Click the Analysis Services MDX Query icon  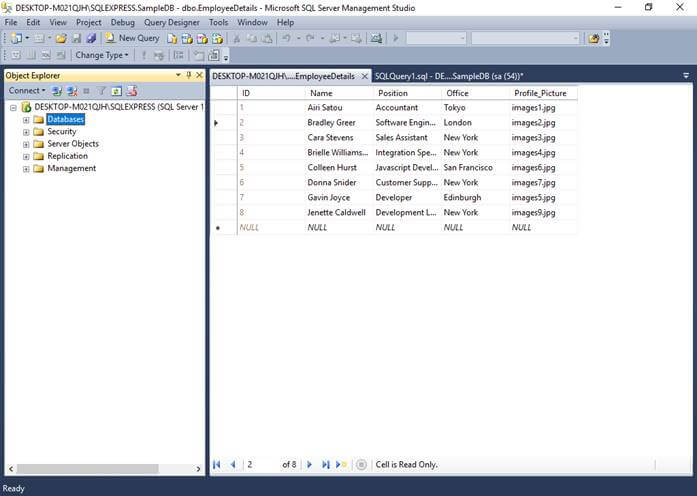point(187,39)
